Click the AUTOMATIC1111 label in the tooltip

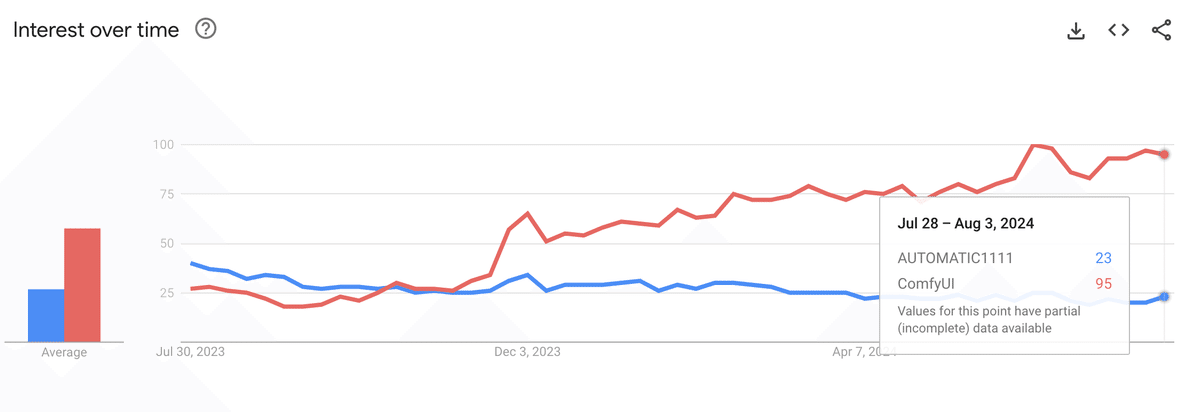(955, 258)
